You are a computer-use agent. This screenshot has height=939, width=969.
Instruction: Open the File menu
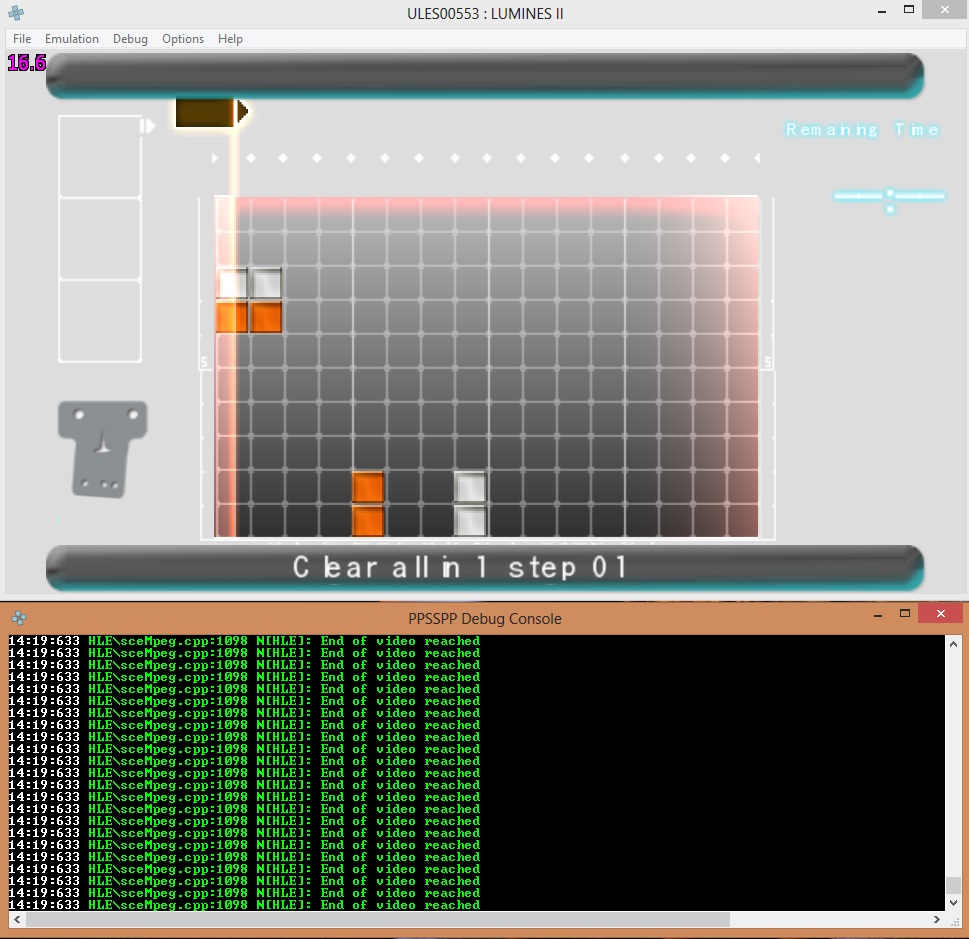pos(22,39)
